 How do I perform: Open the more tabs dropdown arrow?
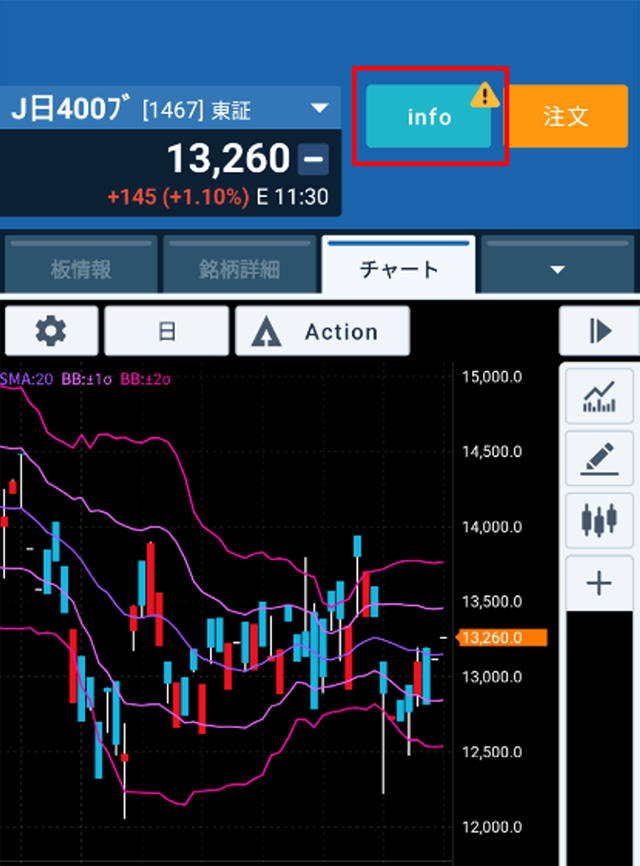(x=558, y=269)
